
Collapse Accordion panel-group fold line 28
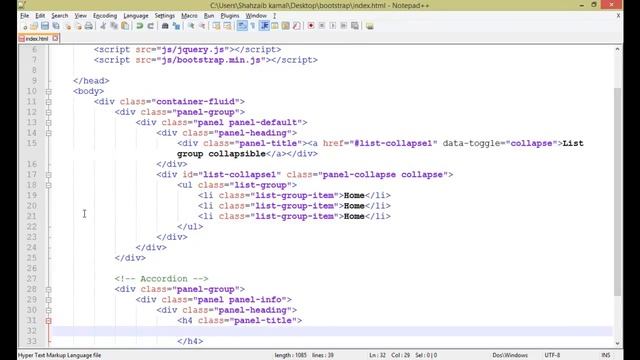[x=49, y=289]
